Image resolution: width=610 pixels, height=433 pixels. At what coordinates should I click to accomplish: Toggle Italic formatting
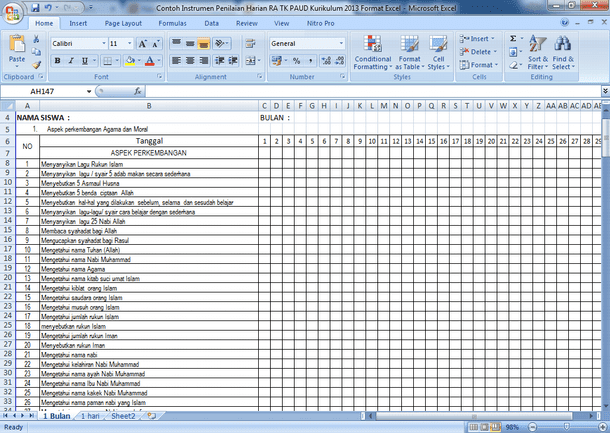coord(71,61)
